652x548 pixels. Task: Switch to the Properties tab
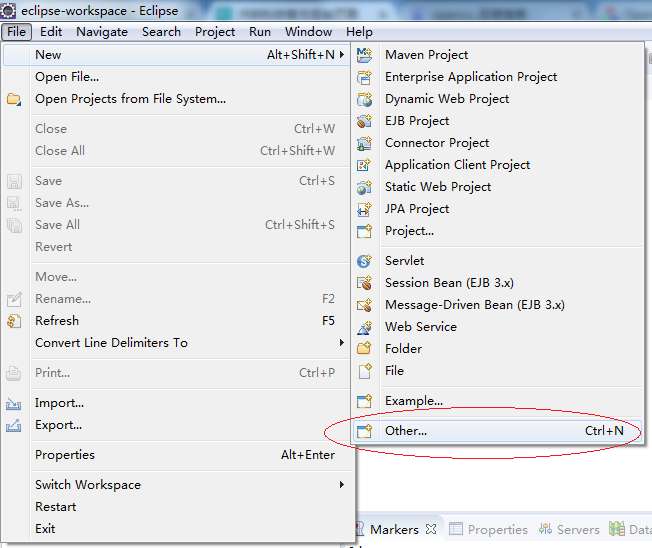(489, 529)
